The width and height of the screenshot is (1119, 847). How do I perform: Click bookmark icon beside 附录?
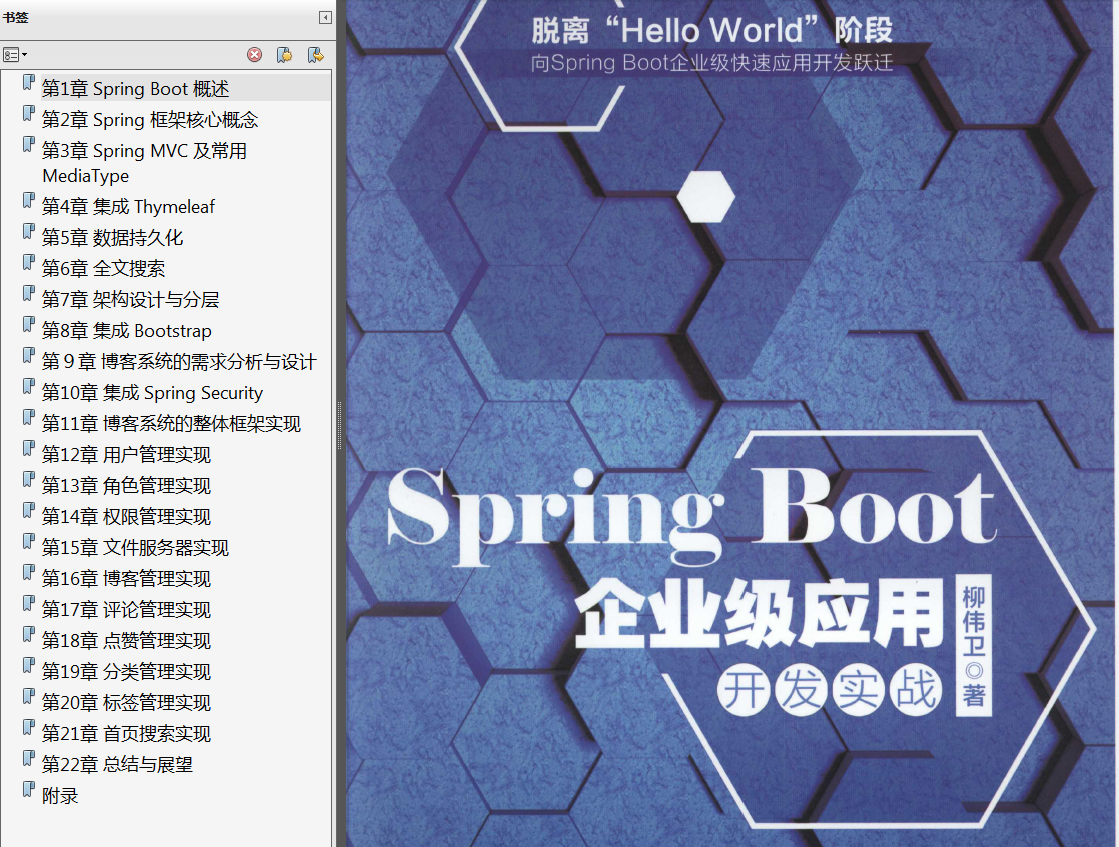coord(29,790)
